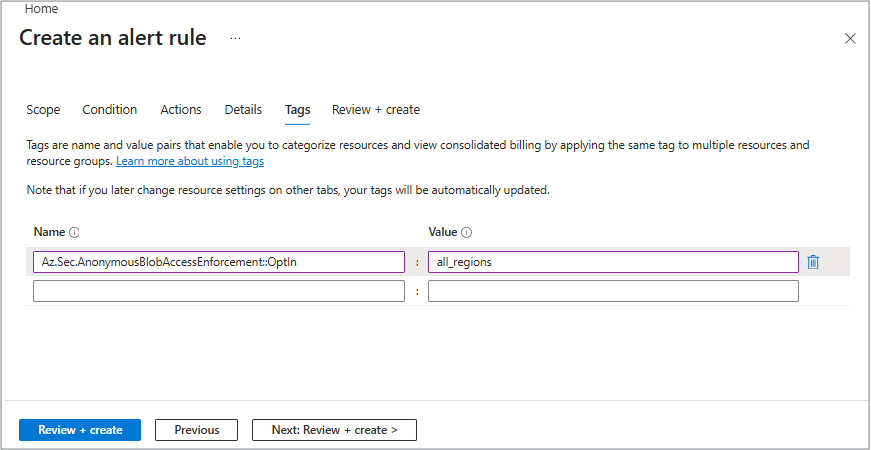Switch to the Scope tab
The image size is (871, 450).
(x=43, y=110)
